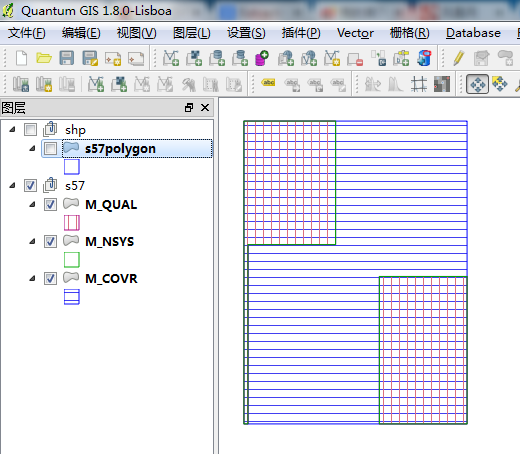The width and height of the screenshot is (520, 454).
Task: Uncheck the M_COVR layer visibility checkbox
Action: tap(50, 278)
